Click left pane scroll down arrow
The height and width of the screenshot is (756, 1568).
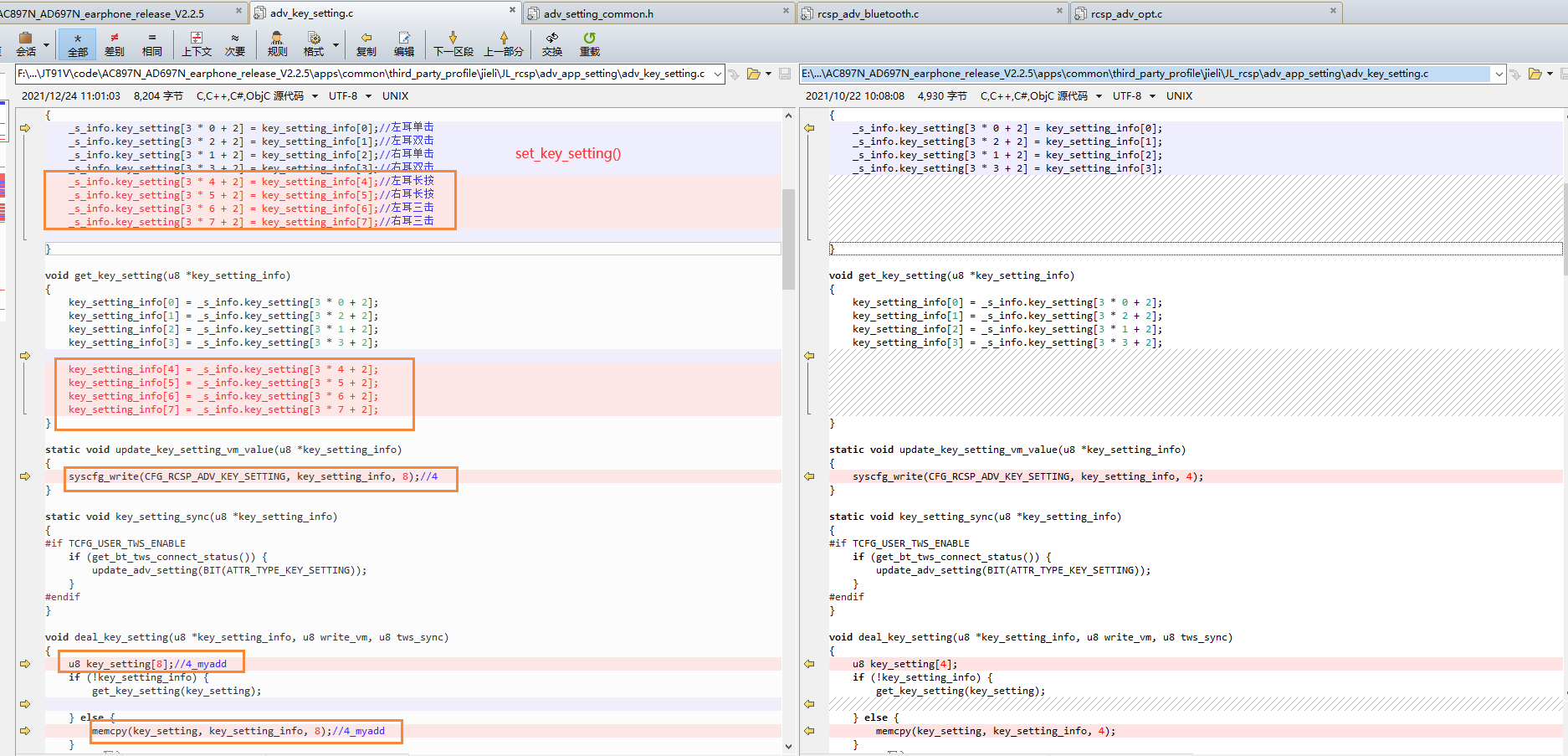tap(788, 746)
